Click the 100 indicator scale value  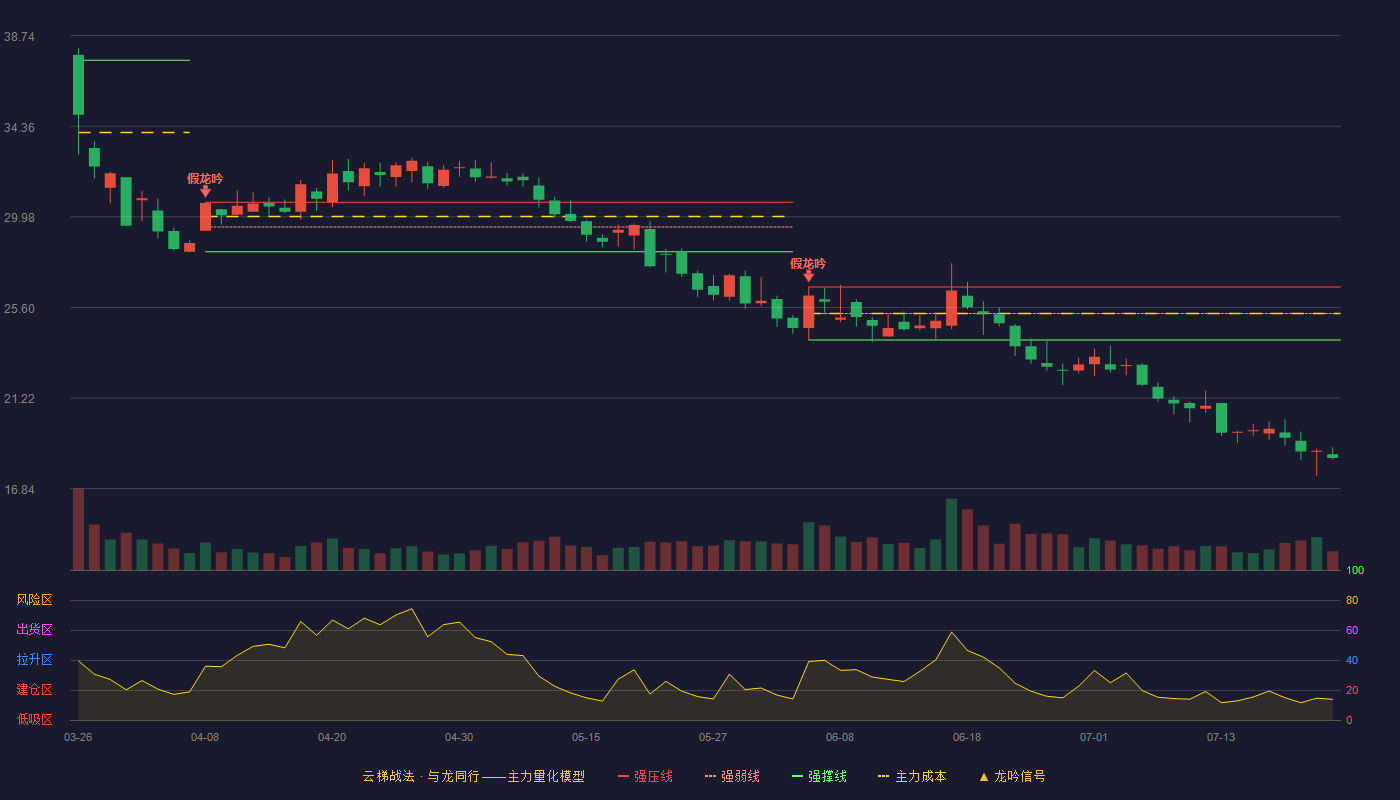1355,570
